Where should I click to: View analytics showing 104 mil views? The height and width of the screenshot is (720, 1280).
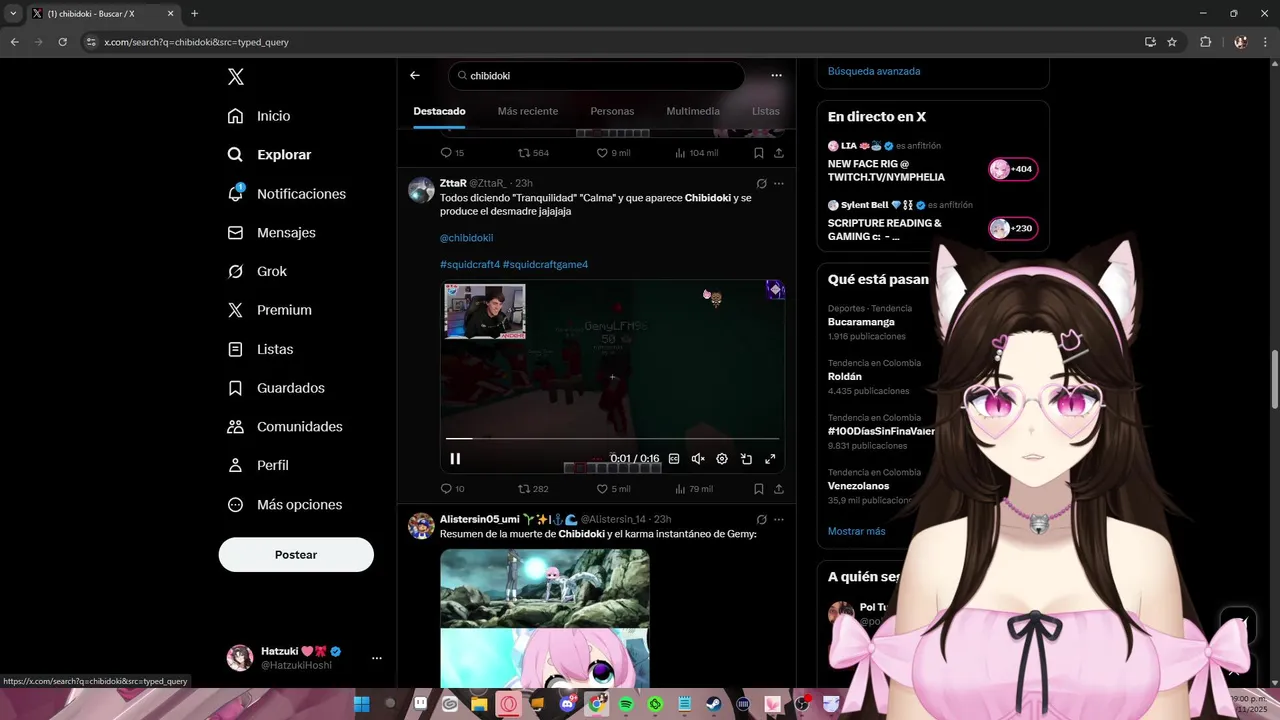pos(697,153)
